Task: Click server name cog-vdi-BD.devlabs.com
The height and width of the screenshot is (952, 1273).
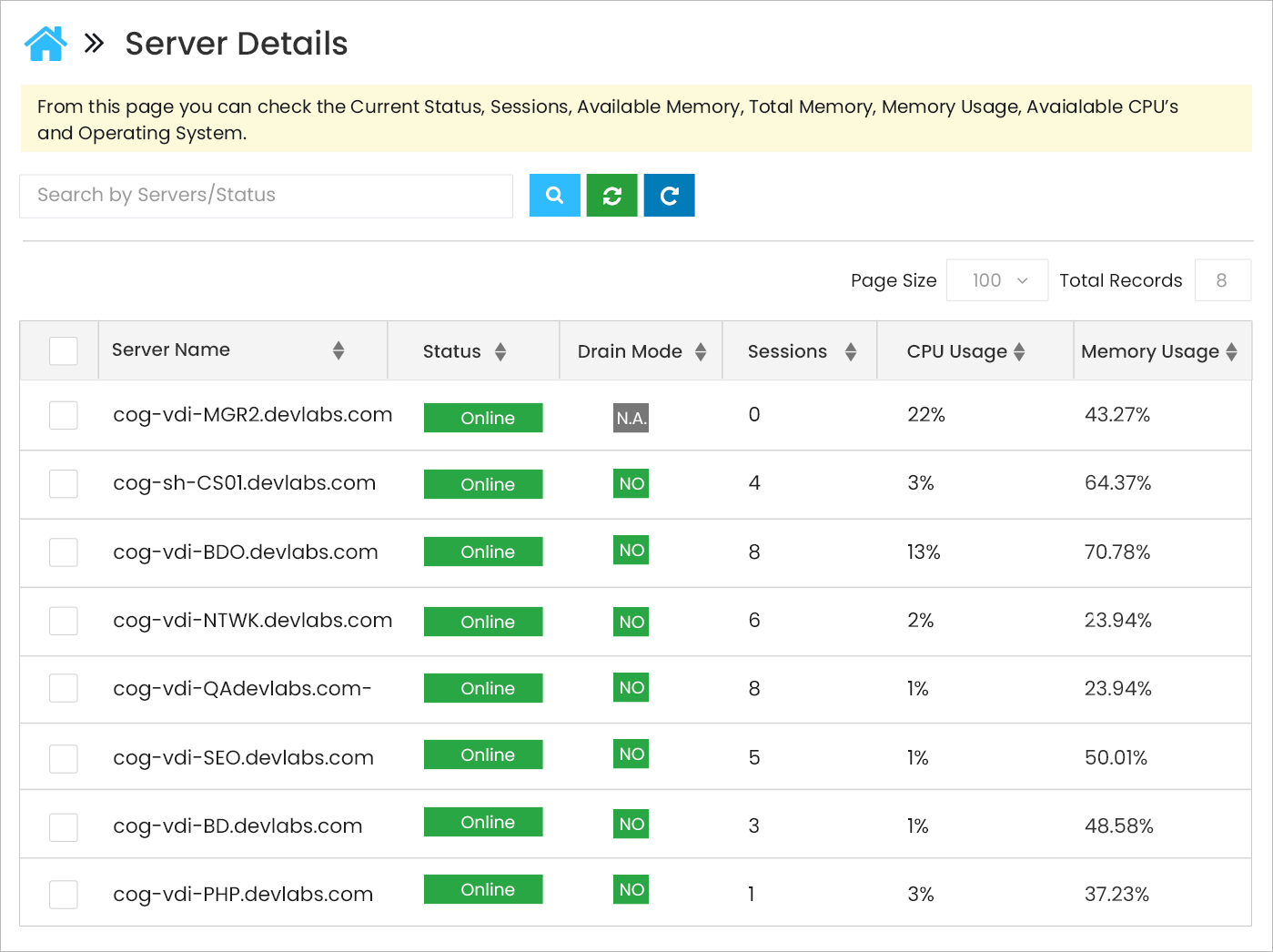Action: pyautogui.click(x=237, y=826)
